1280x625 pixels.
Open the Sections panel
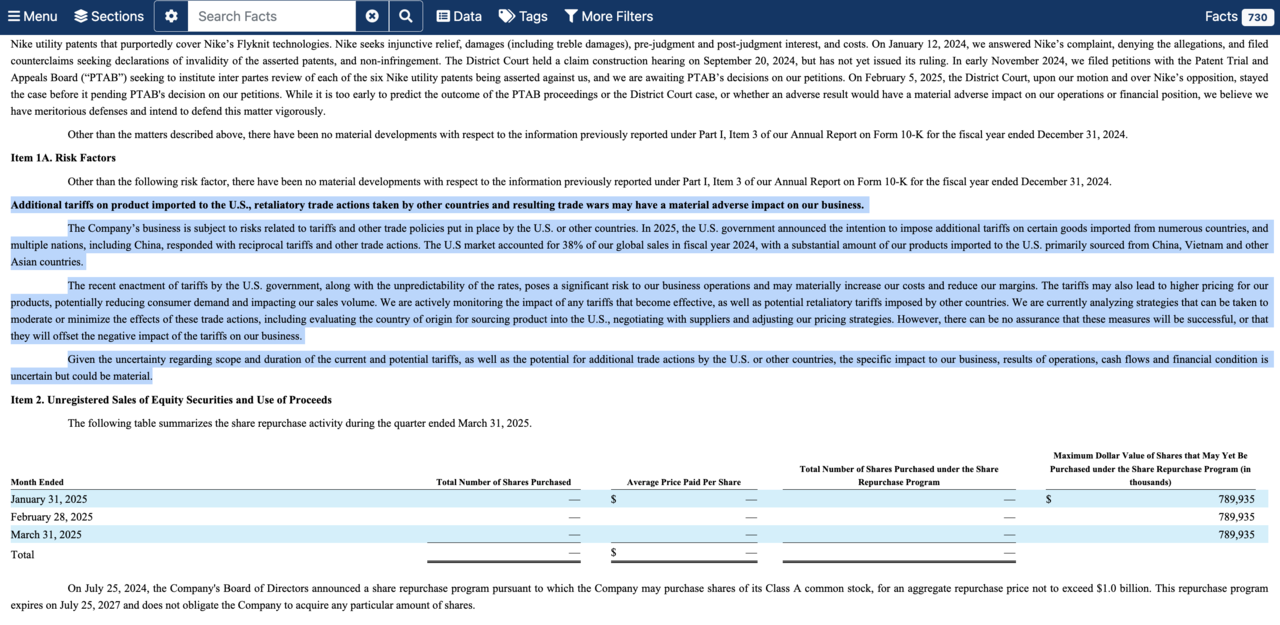(x=109, y=16)
